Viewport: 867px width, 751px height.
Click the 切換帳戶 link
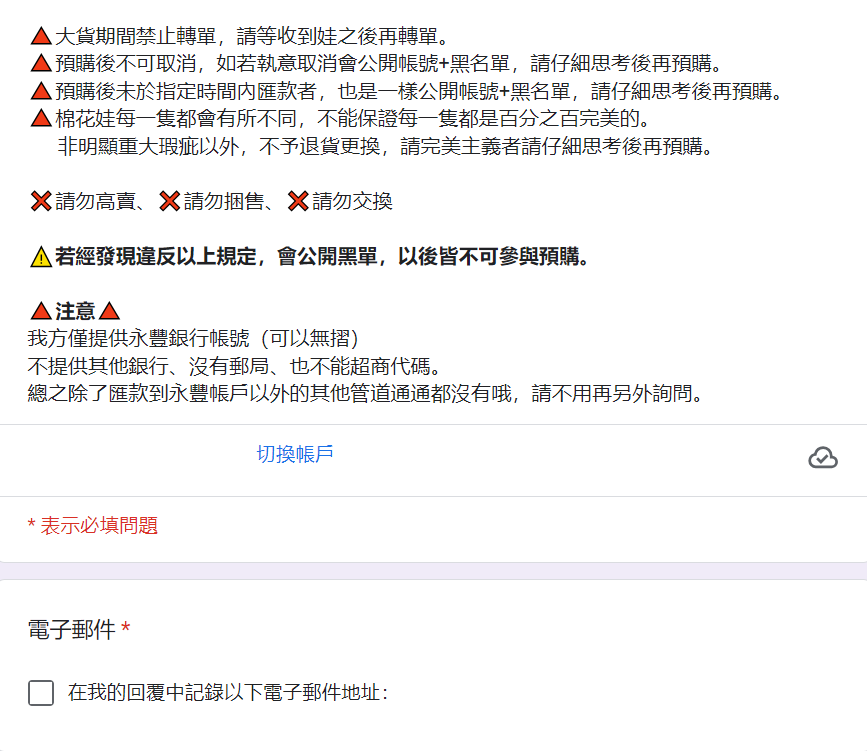click(295, 454)
